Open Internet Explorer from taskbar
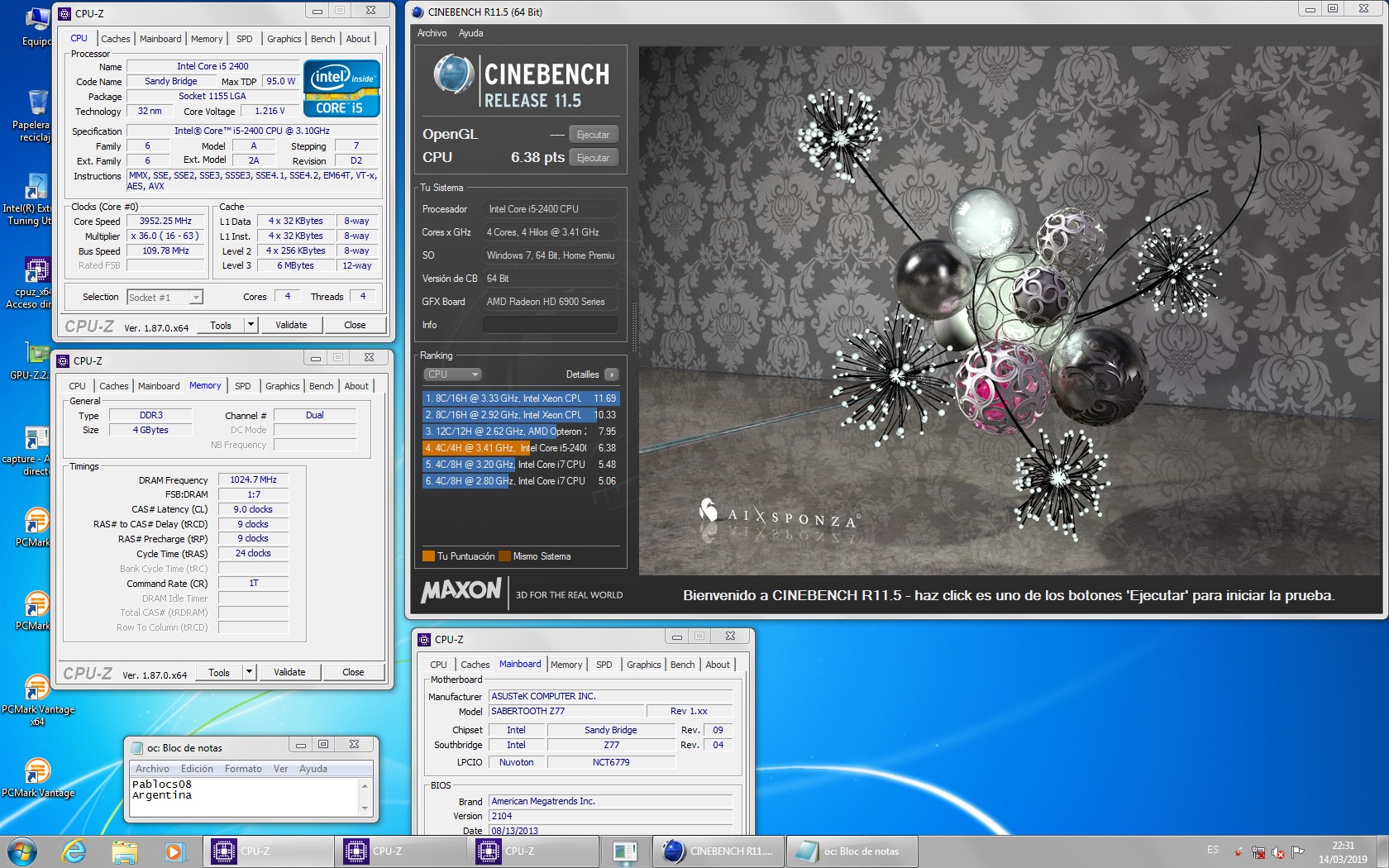The width and height of the screenshot is (1389, 868). 74,851
